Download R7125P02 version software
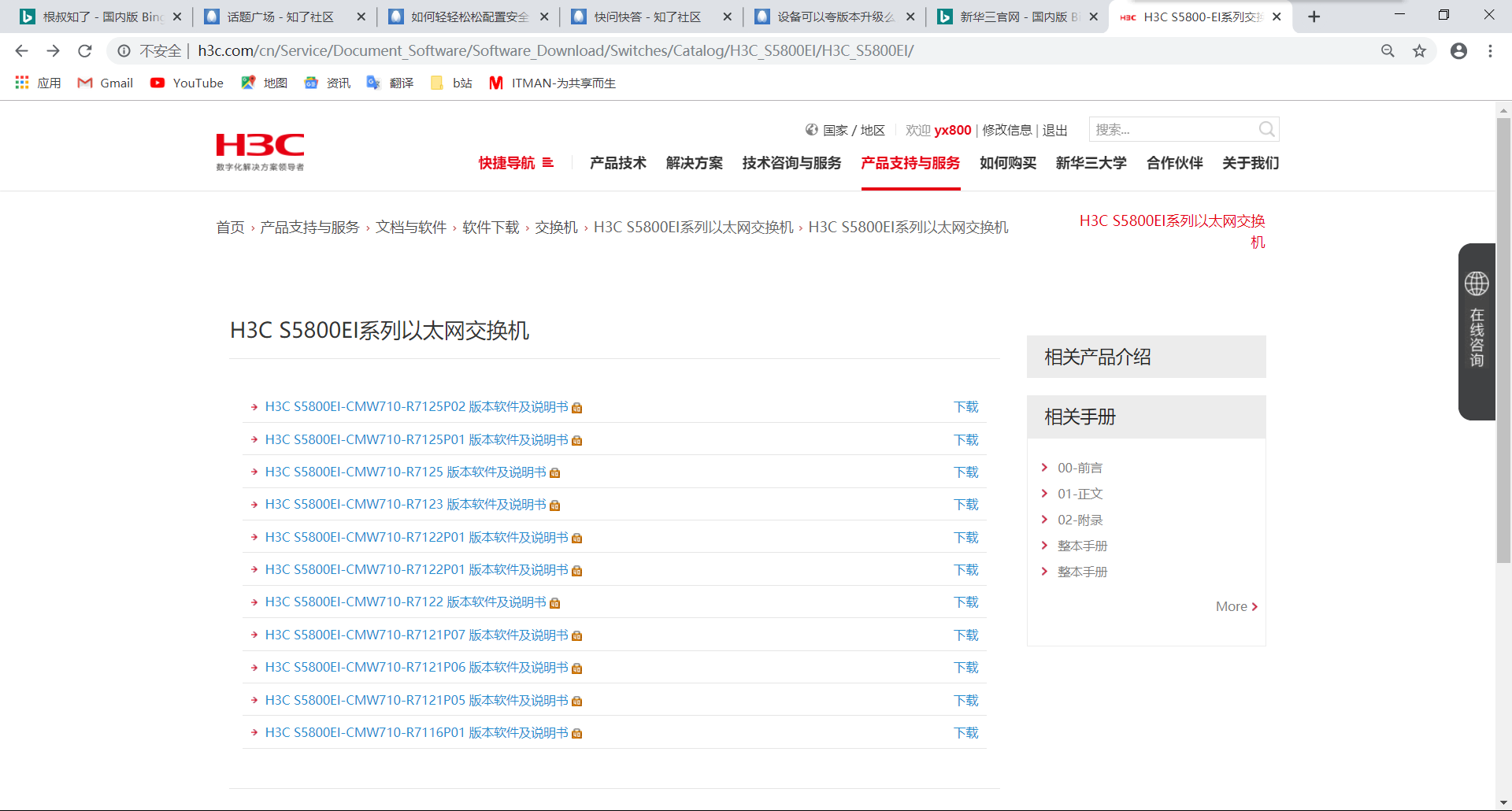This screenshot has height=811, width=1512. (966, 407)
